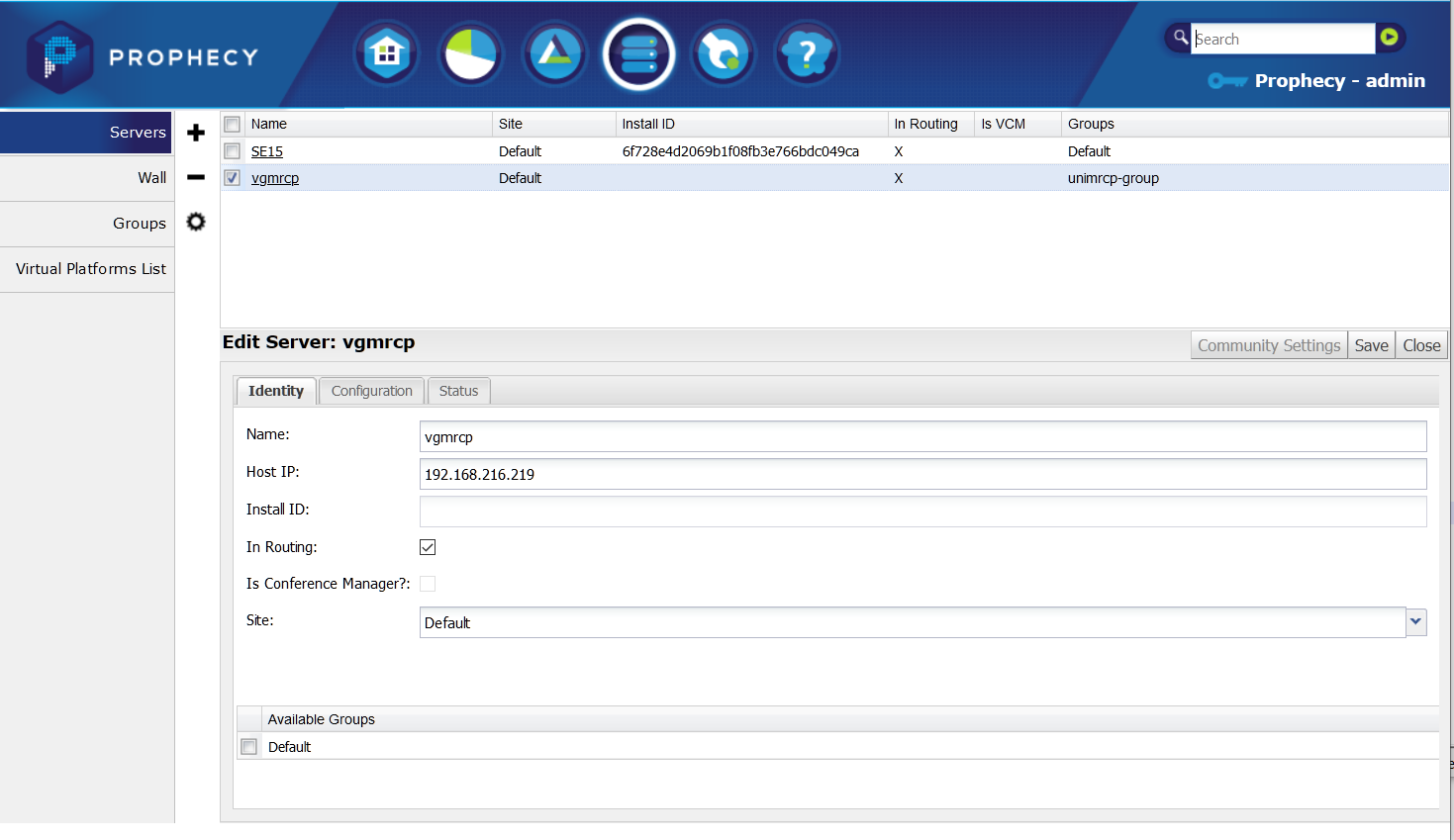Expand the Site dropdown arrow
This screenshot has height=840, width=1454.
1416,622
